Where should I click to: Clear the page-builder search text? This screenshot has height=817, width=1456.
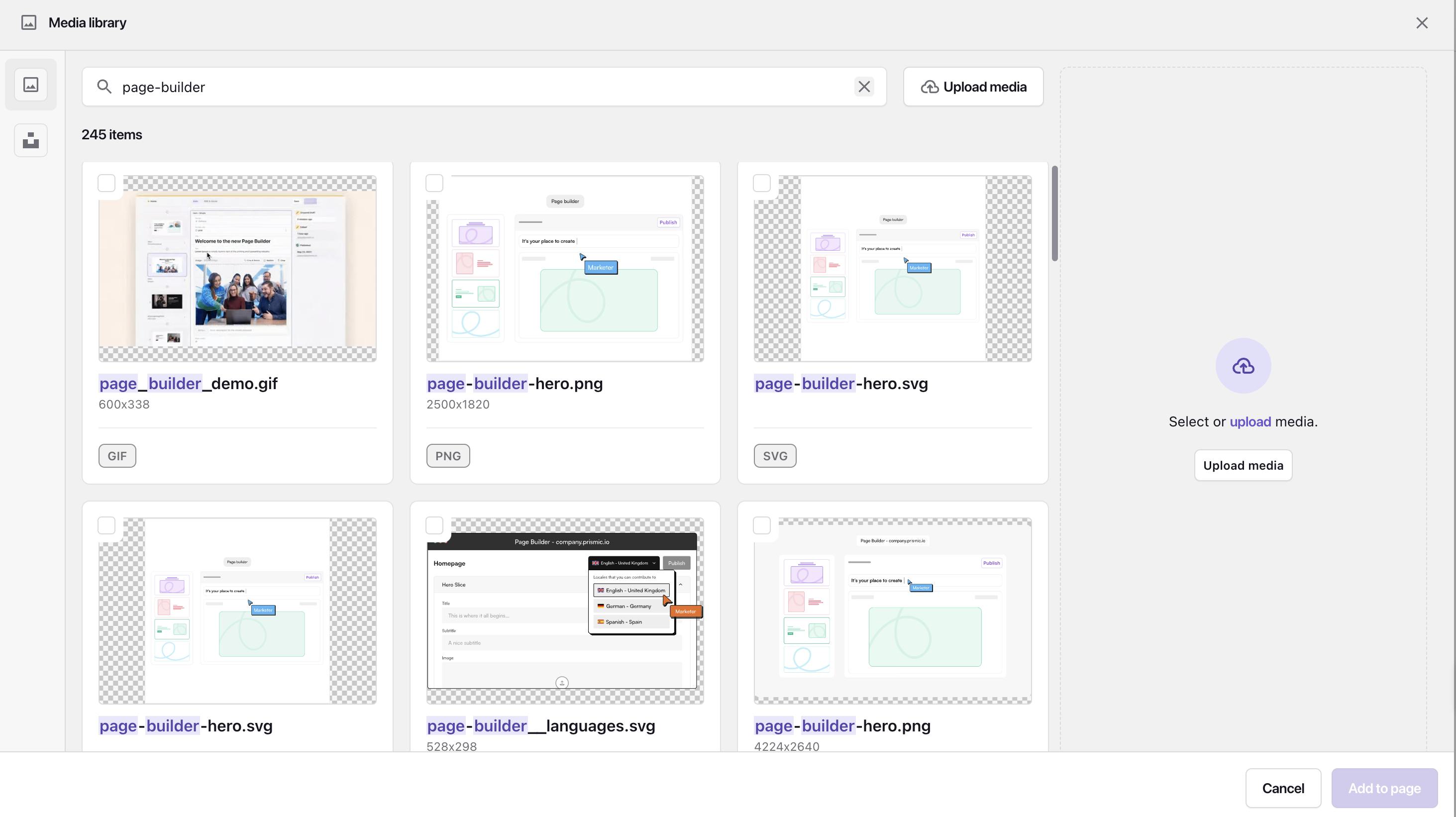click(864, 87)
